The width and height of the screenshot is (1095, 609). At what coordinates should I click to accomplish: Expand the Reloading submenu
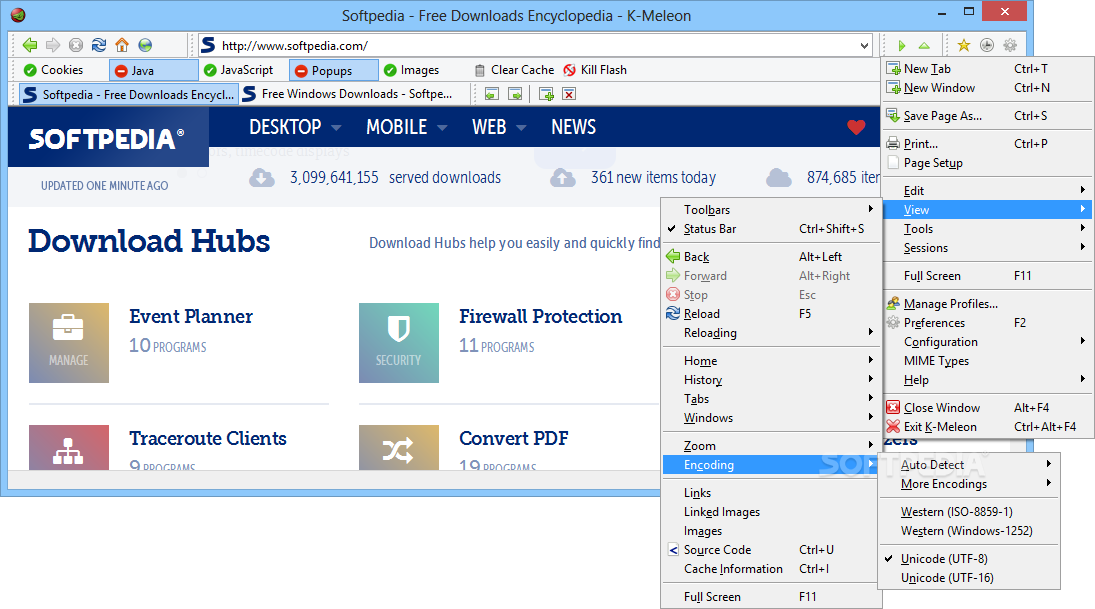click(x=771, y=333)
